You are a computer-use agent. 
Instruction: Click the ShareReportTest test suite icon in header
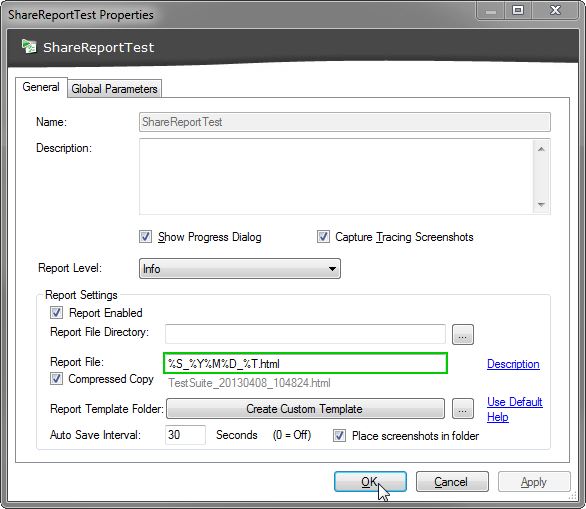pyautogui.click(x=29, y=47)
